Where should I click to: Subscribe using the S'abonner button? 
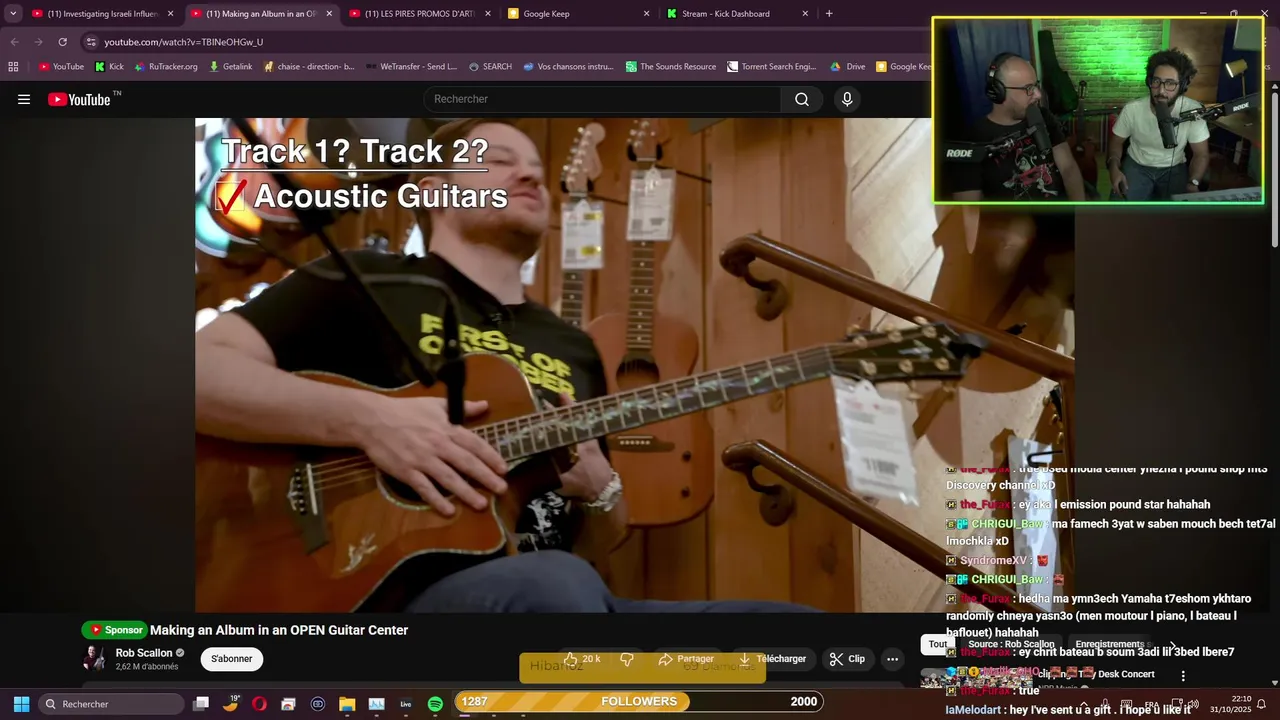click(x=231, y=659)
